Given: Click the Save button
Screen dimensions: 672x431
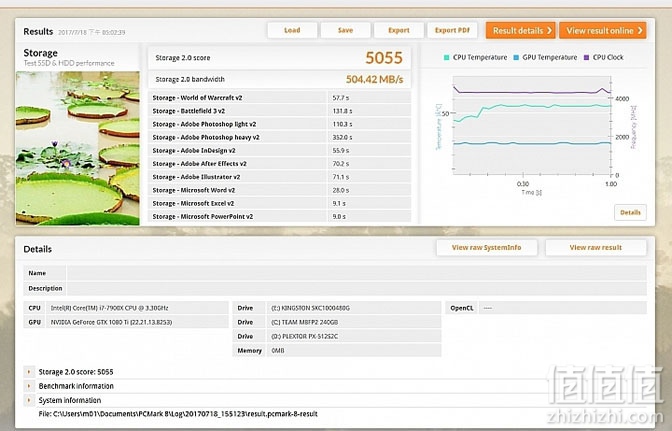Looking at the screenshot, I should tap(345, 30).
